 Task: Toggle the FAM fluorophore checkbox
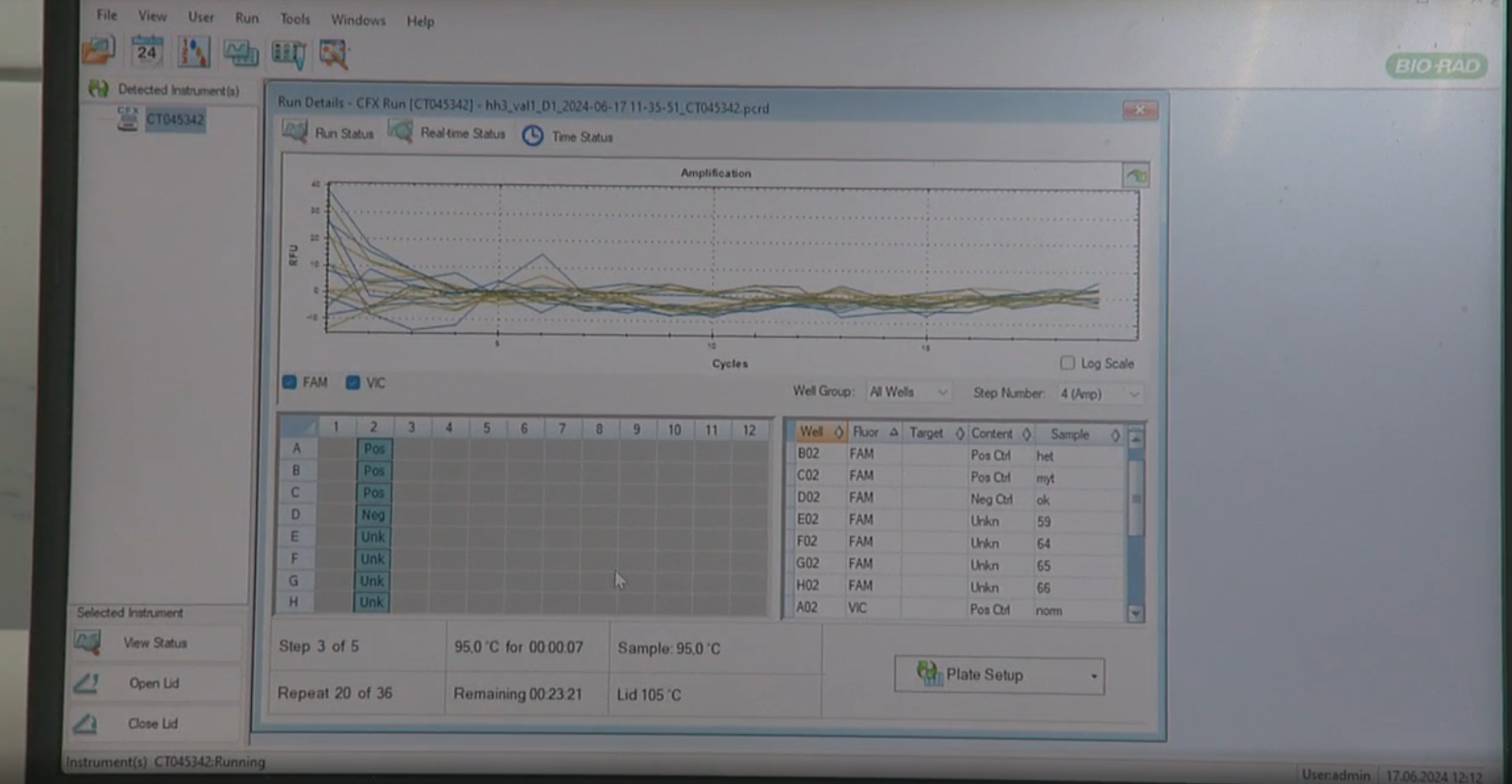click(x=290, y=383)
